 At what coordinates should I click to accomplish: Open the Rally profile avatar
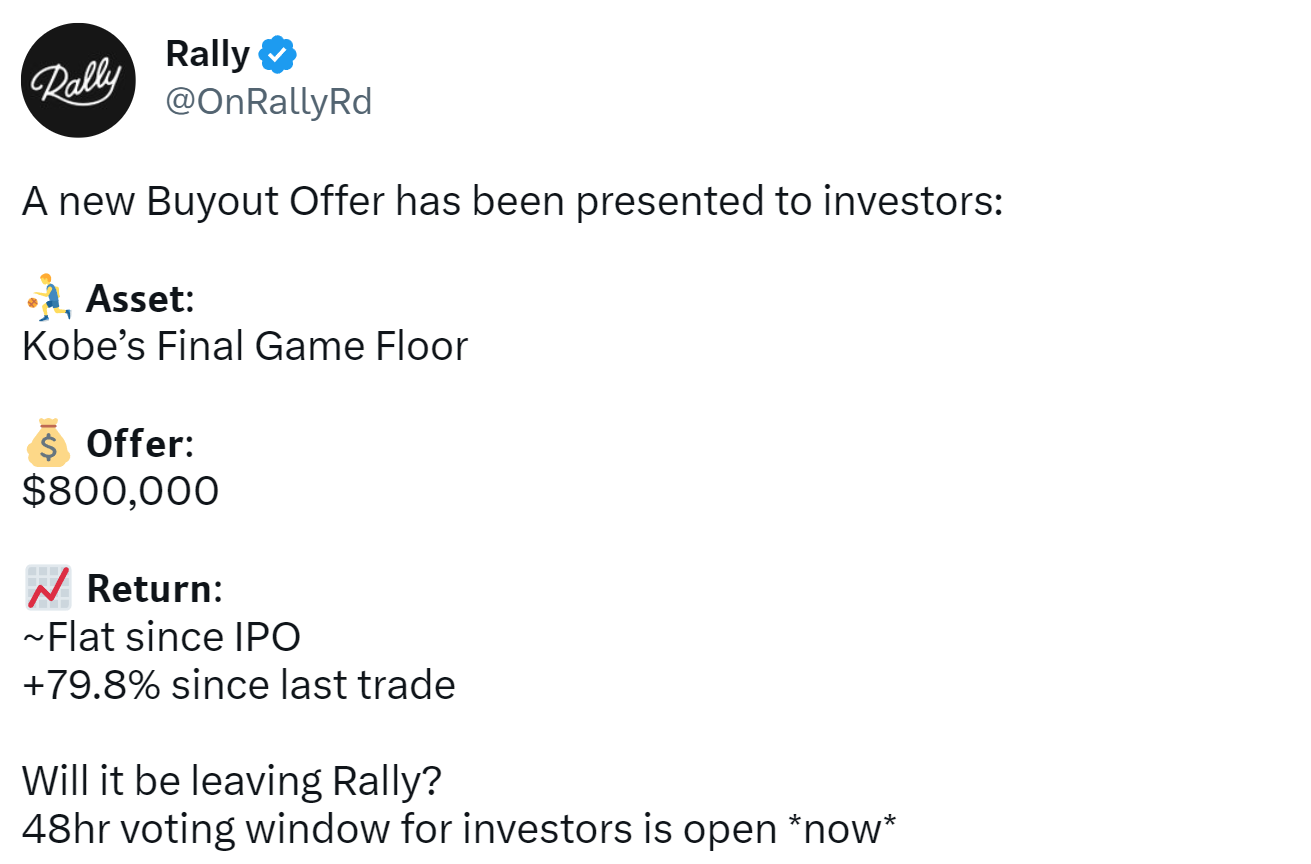point(79,79)
